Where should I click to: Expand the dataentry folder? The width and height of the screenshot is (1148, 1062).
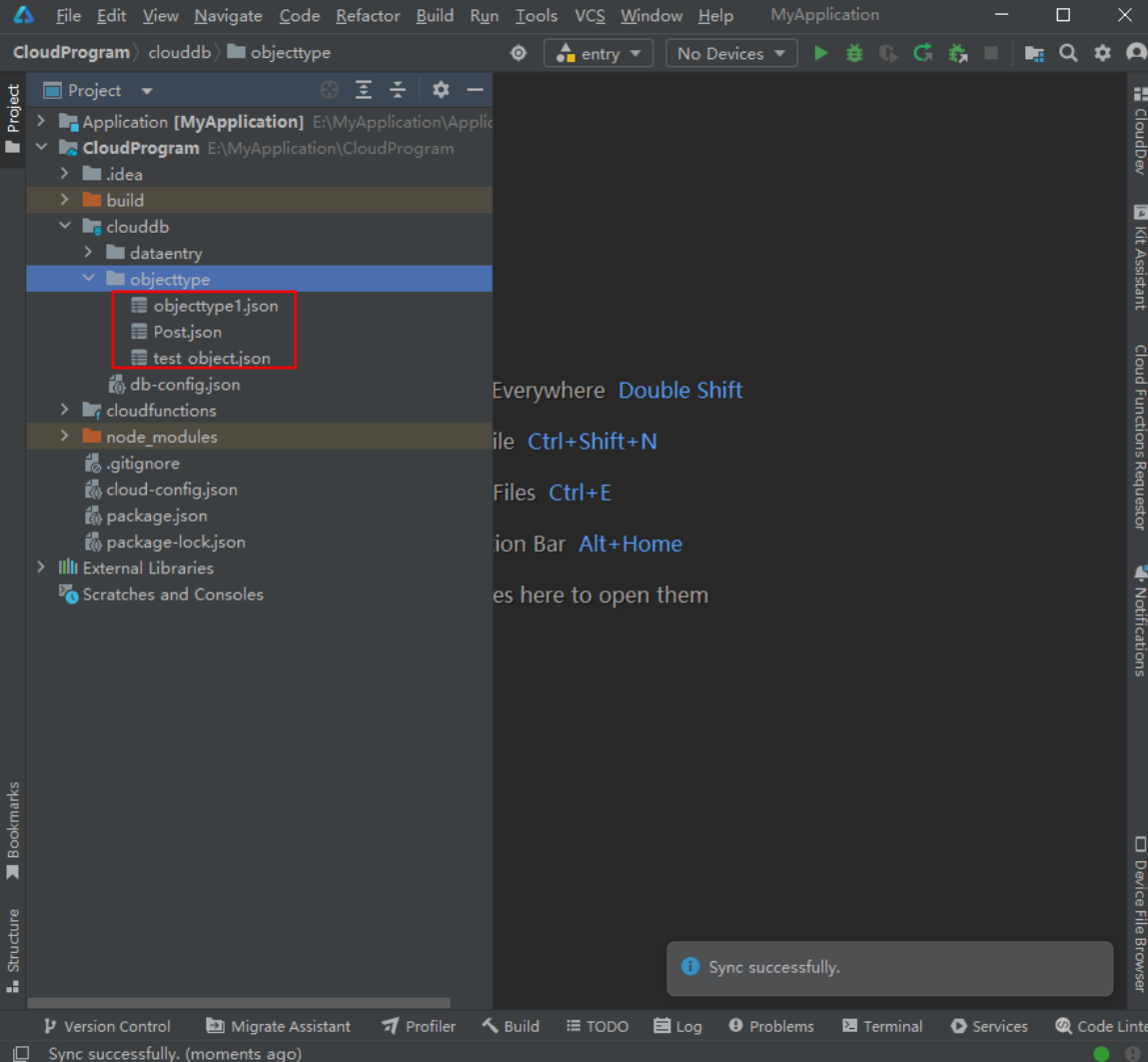pyautogui.click(x=88, y=253)
